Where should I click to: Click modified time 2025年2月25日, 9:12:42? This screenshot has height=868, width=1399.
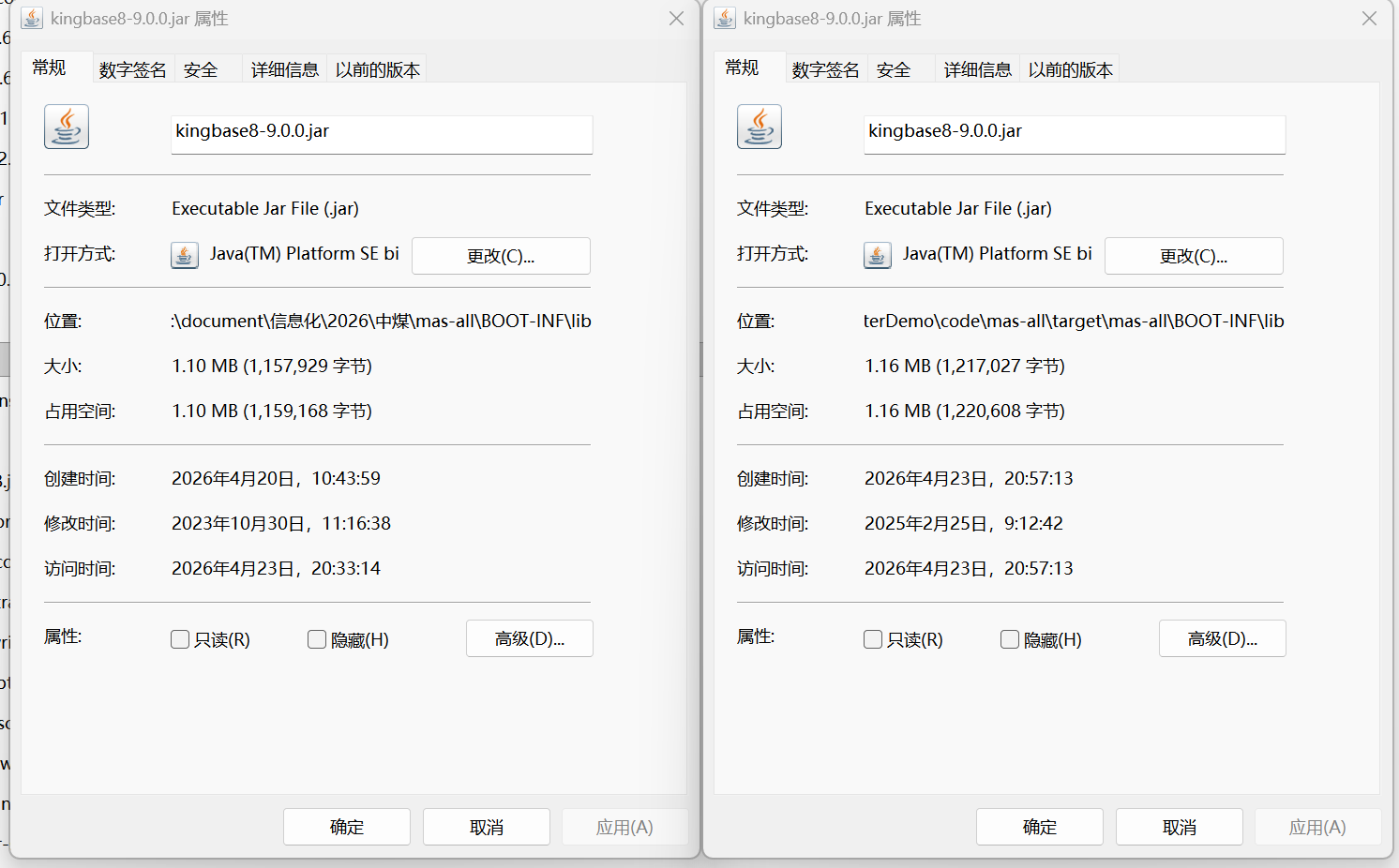(x=964, y=523)
